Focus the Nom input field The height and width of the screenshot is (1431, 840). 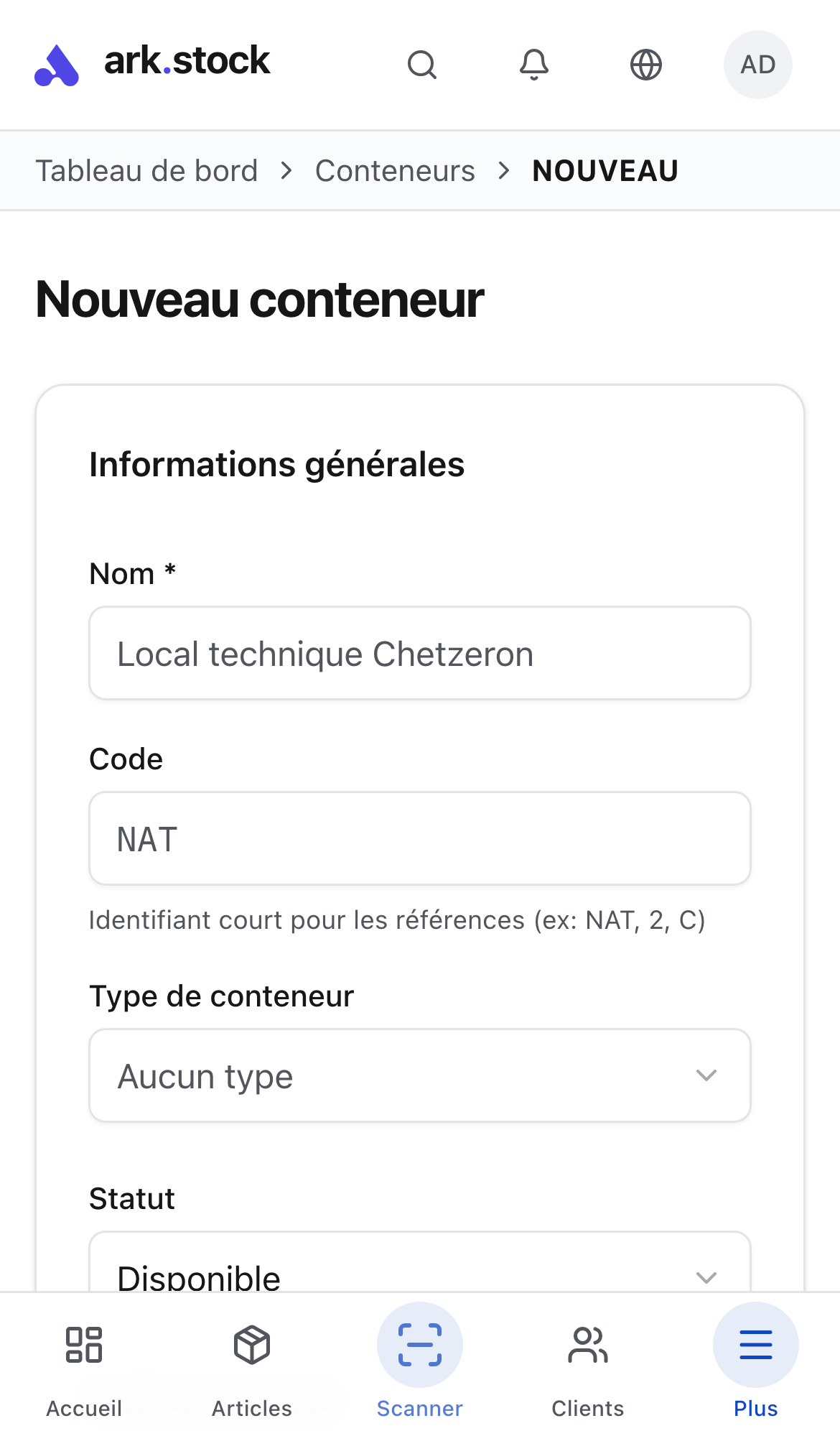(420, 653)
